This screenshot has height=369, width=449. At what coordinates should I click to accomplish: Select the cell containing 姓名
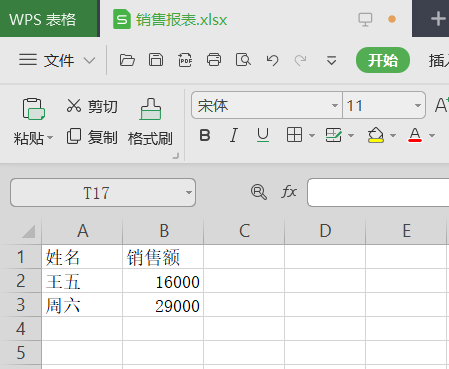click(x=82, y=257)
